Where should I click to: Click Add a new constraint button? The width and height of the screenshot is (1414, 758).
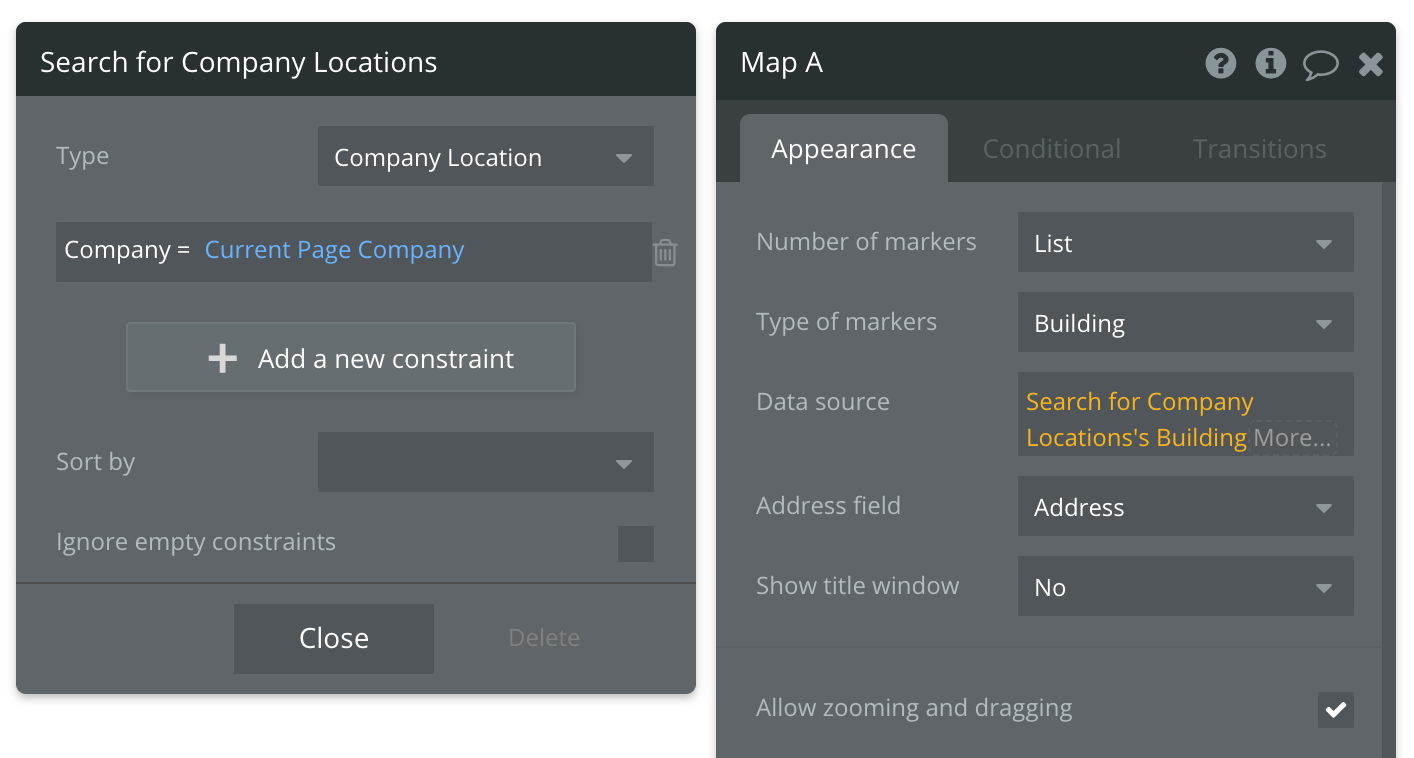[x=351, y=358]
